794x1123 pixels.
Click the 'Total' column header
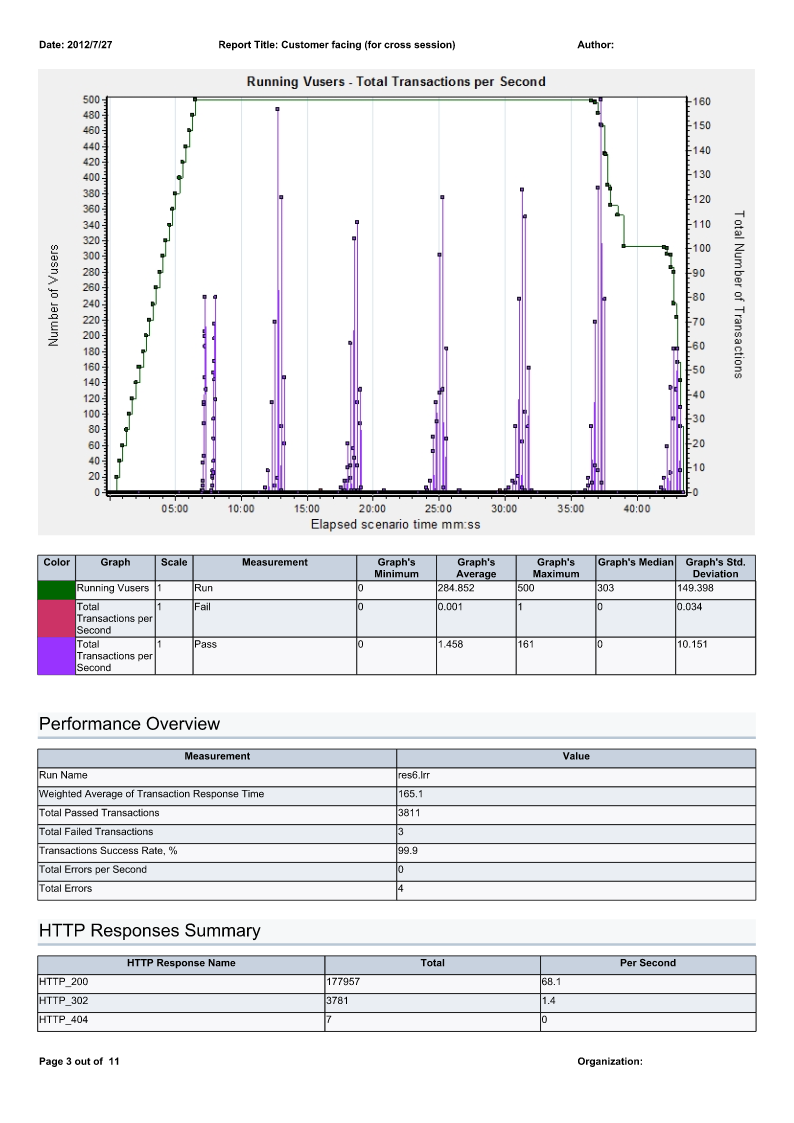click(432, 963)
